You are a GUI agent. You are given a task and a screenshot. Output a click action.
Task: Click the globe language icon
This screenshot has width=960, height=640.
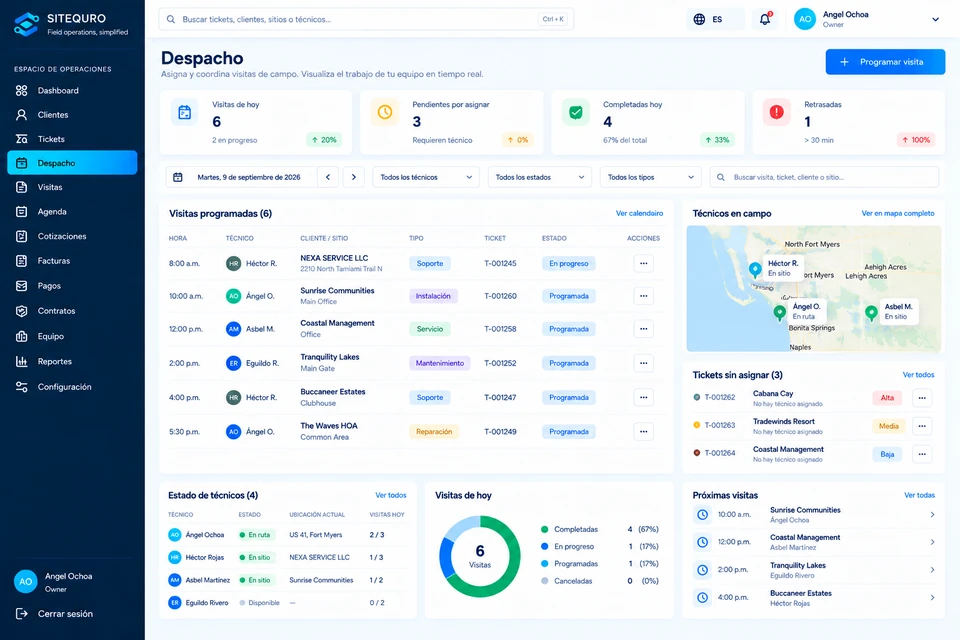tap(699, 19)
